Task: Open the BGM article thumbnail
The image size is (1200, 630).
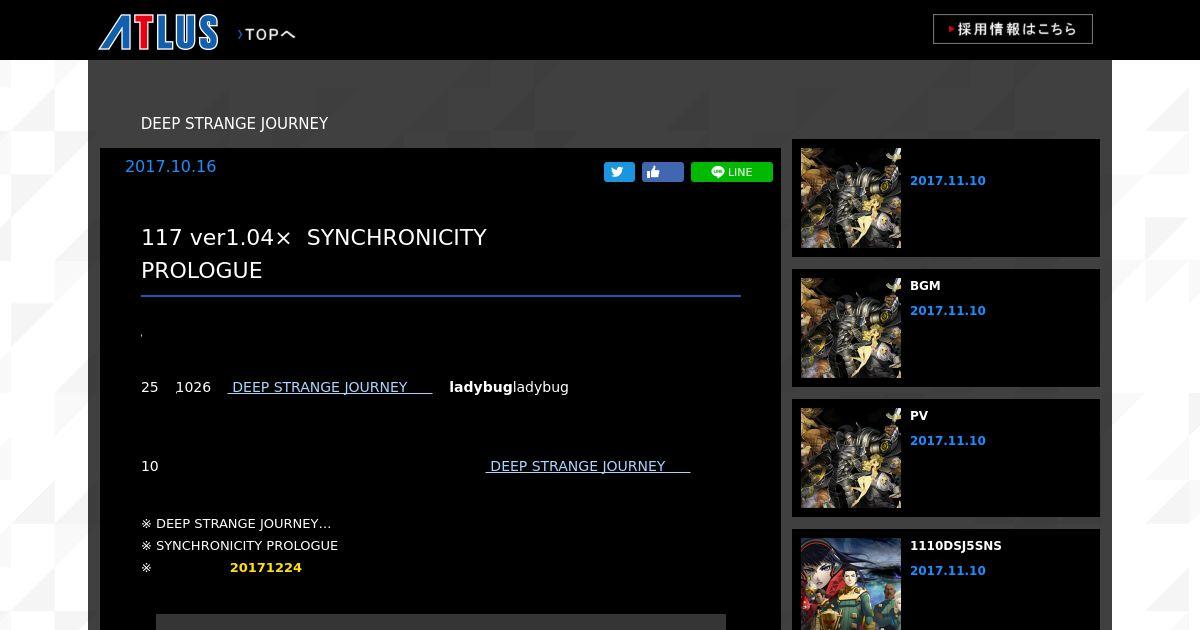Action: (851, 328)
